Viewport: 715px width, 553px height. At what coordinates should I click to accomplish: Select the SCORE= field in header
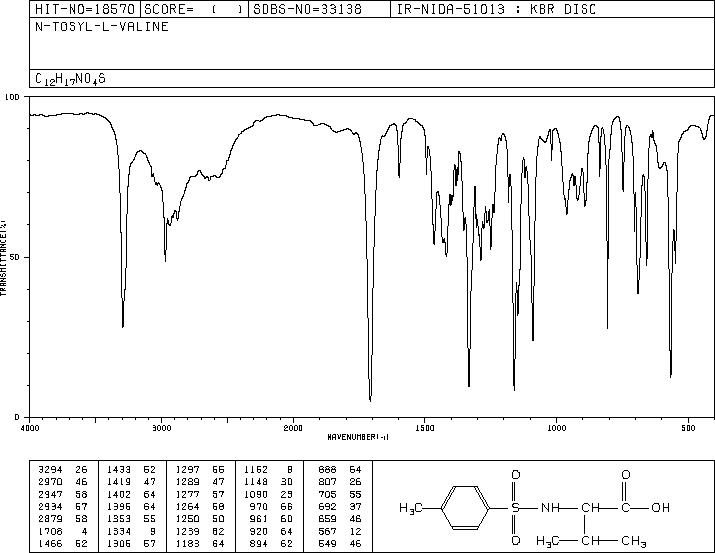(194, 9)
